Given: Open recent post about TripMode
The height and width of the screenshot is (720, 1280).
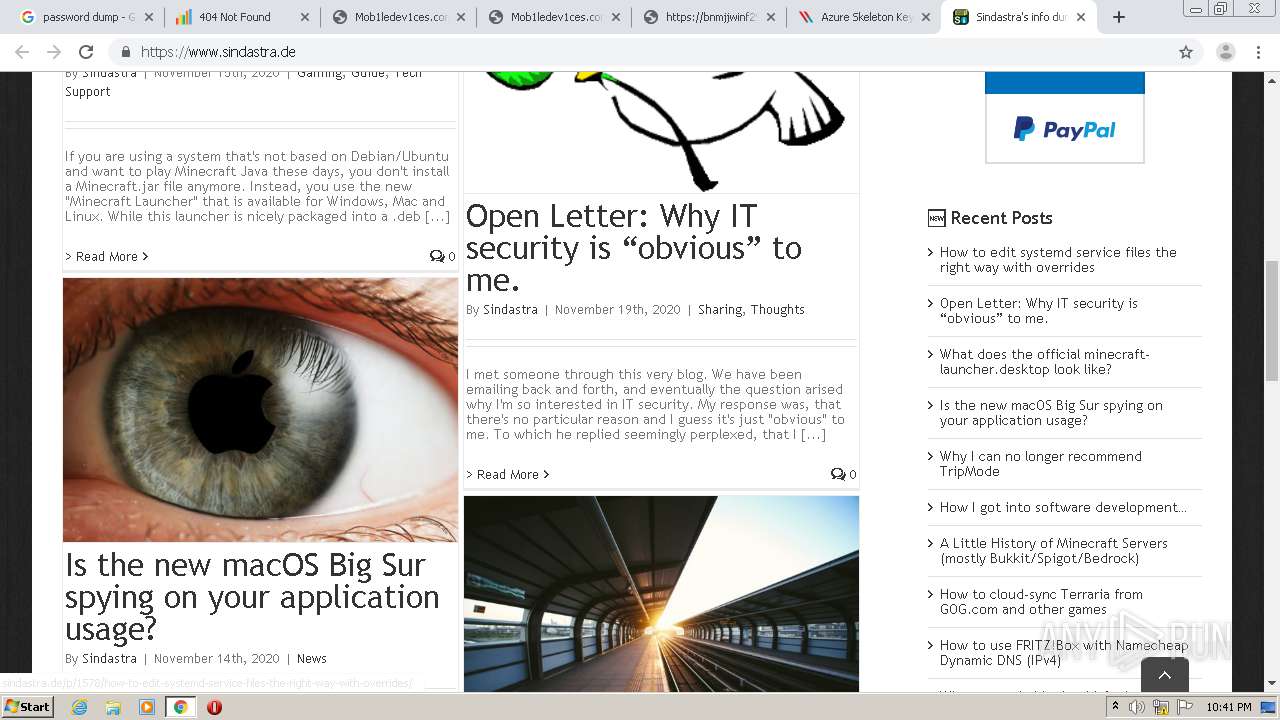Looking at the screenshot, I should coord(1040,464).
